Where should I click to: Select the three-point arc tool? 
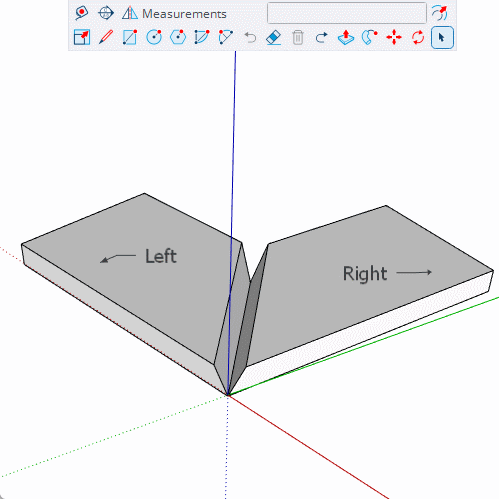(226, 37)
